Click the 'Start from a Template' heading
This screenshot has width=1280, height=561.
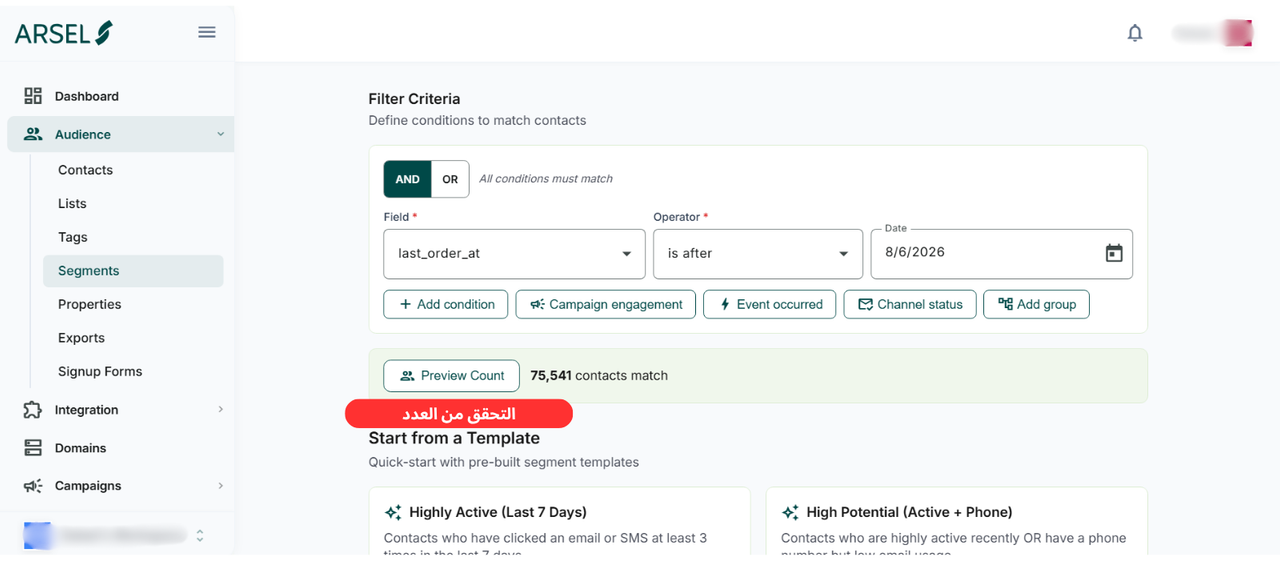tap(454, 438)
